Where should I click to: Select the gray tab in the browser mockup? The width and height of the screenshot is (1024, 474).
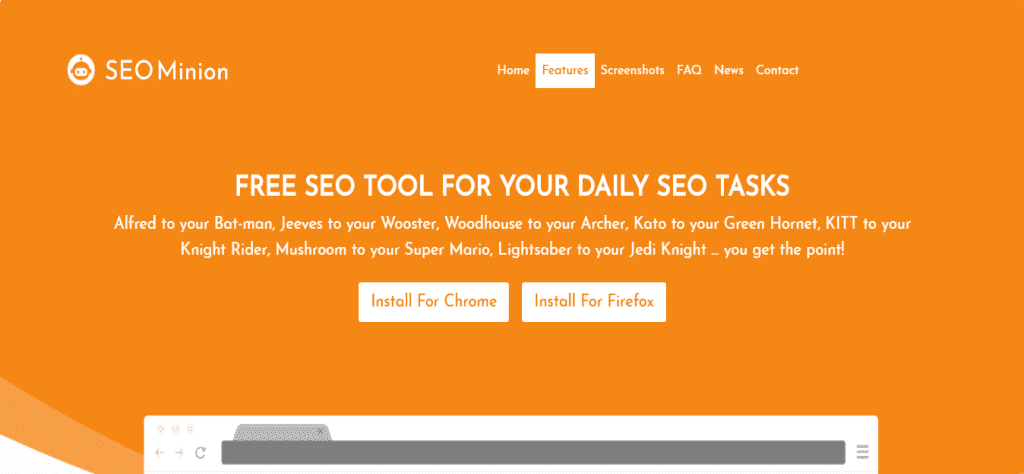[x=282, y=432]
